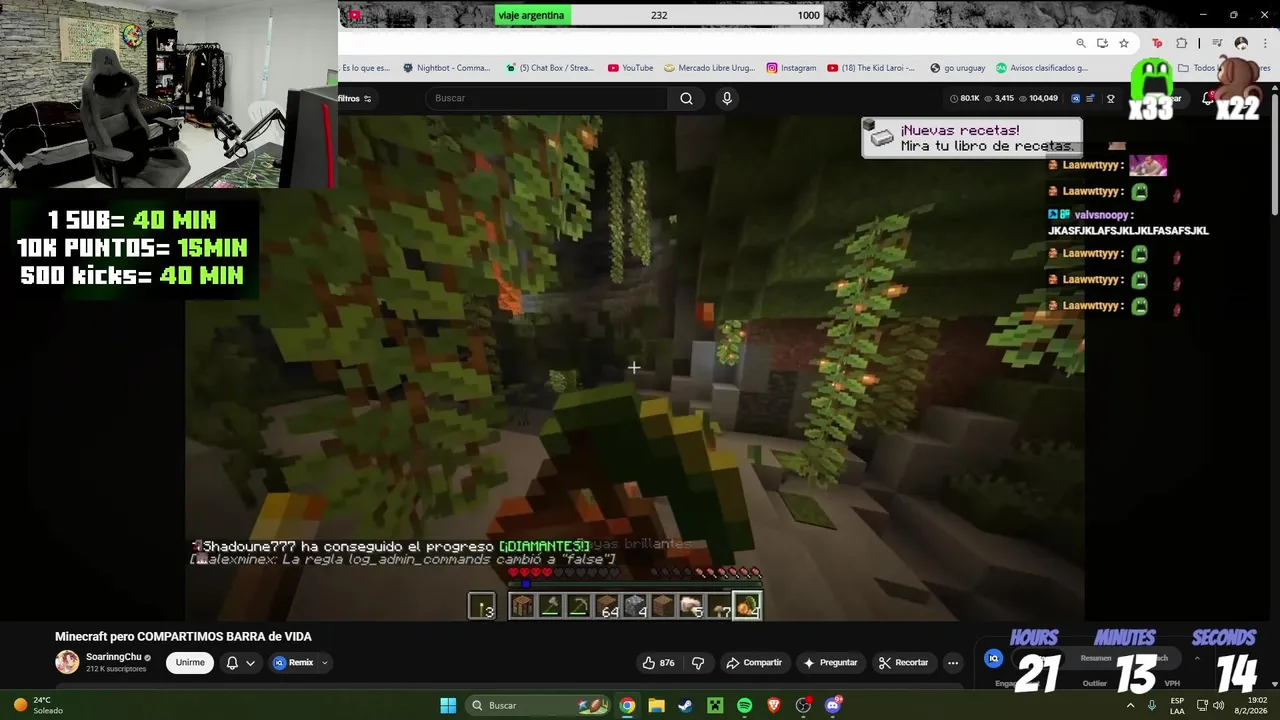Click the Chrome profile avatar
Viewport: 1280px width, 720px height.
1241,43
